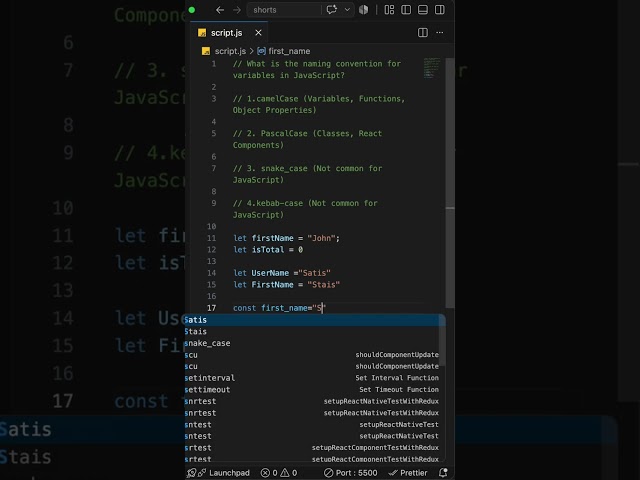Click the Prettier status item
This screenshot has height=480, width=640.
point(408,473)
